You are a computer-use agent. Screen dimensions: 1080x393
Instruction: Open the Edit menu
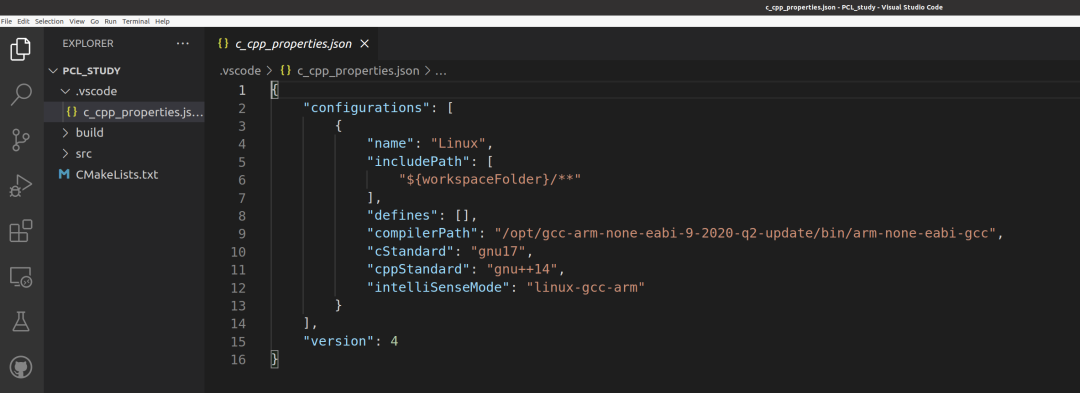point(23,21)
